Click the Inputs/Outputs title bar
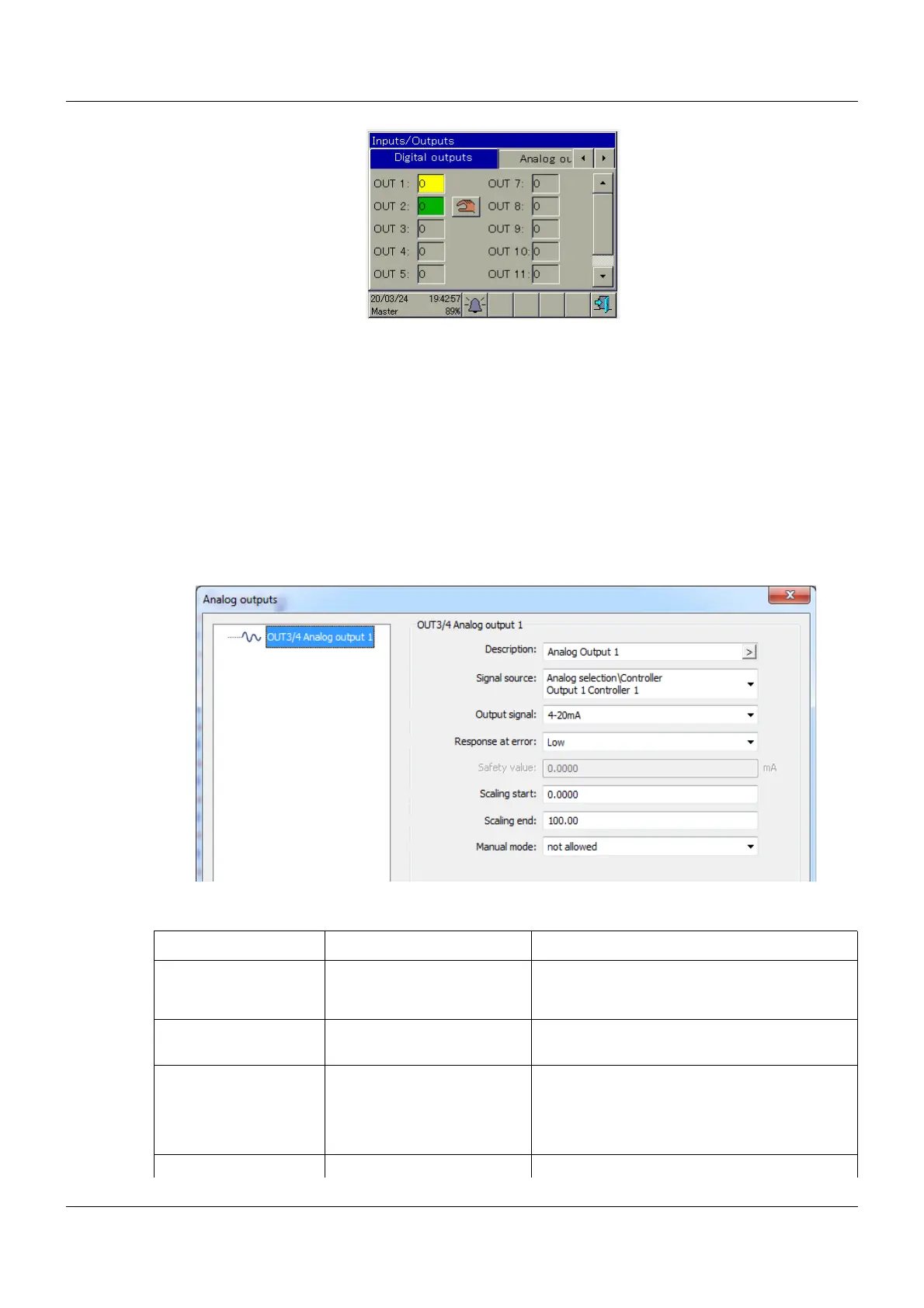The image size is (924, 1308). (492, 141)
